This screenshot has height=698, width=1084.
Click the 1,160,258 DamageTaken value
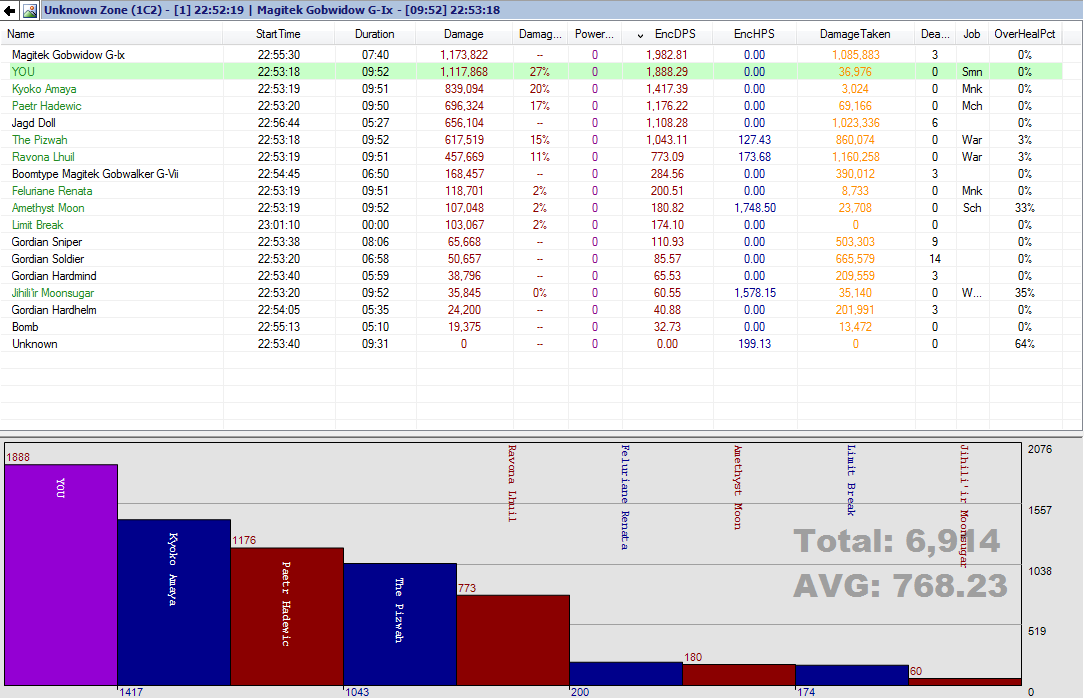point(856,157)
